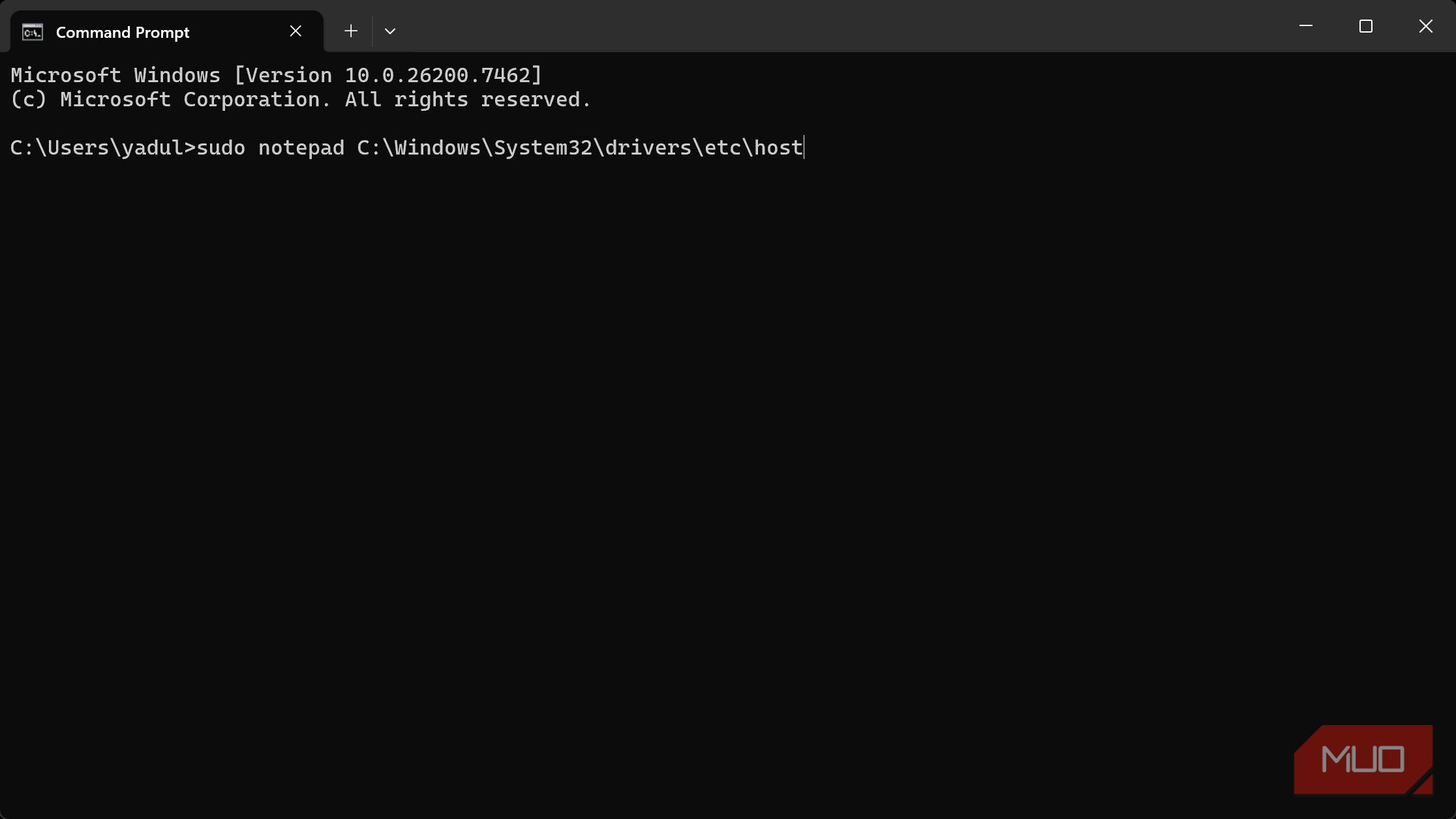Click the version number 10.0.26200.7462
Image resolution: width=1456 pixels, height=819 pixels.
(437, 76)
